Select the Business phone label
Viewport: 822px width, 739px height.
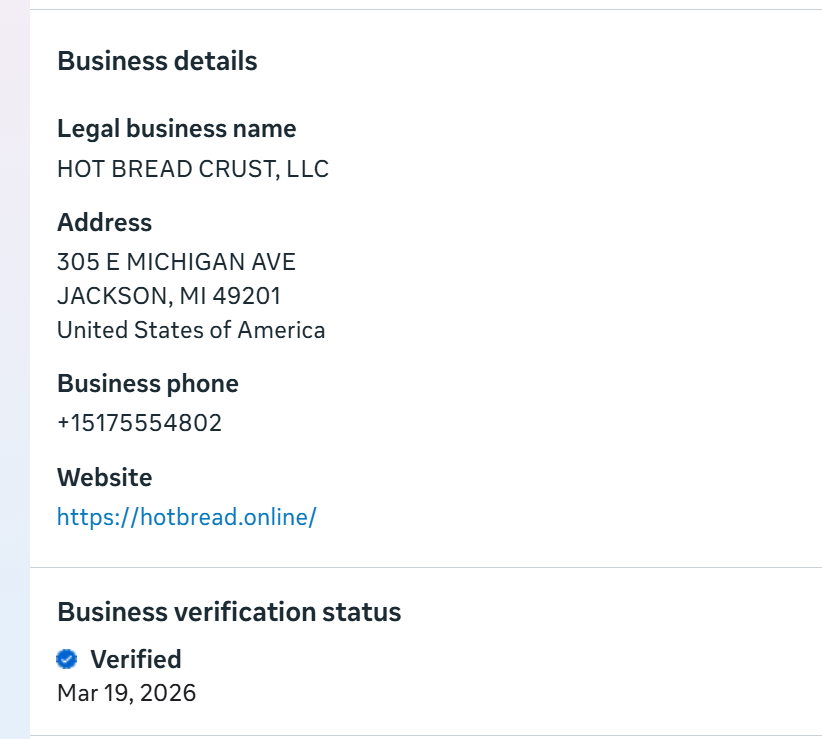click(147, 384)
